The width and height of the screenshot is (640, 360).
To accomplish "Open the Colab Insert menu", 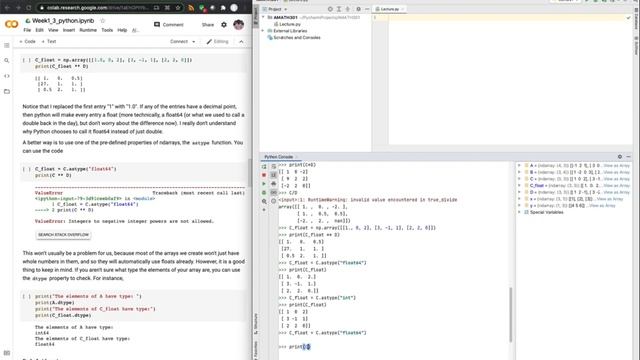I will [x=69, y=30].
